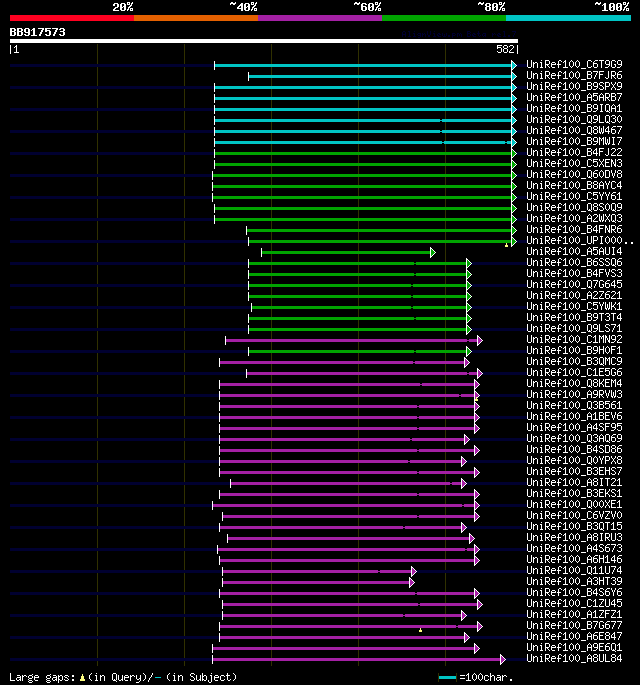
Task: Click the green alignment bar of UniRef100_C5YWK1
Action: coord(359,308)
